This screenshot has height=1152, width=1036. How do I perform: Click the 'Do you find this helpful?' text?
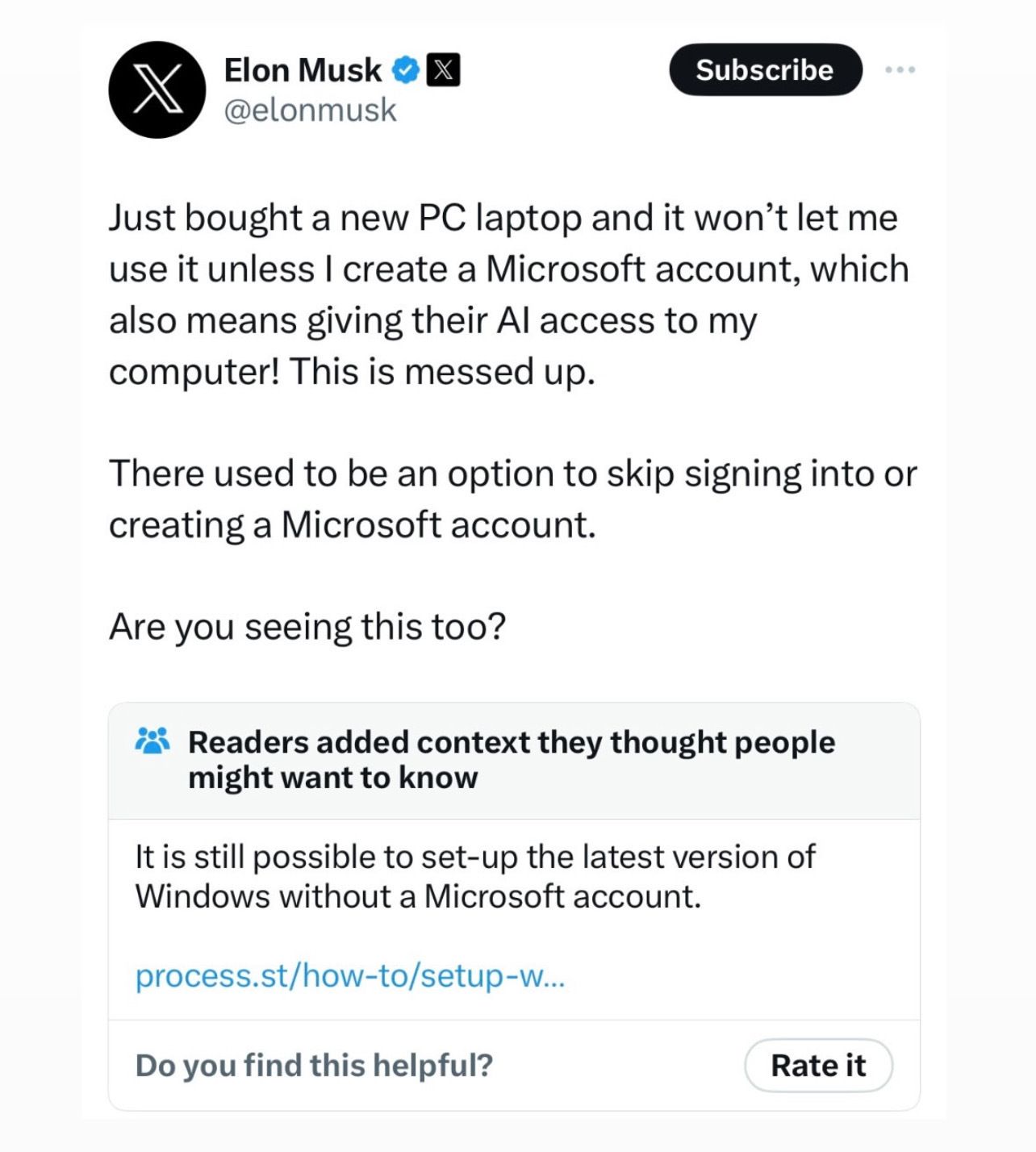314,1065
